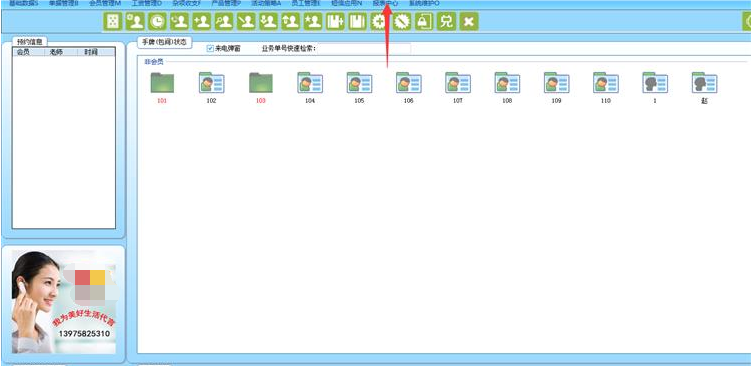The width and height of the screenshot is (754, 366).
Task: Select the 预约信息 tab
Action: pyautogui.click(x=29, y=42)
